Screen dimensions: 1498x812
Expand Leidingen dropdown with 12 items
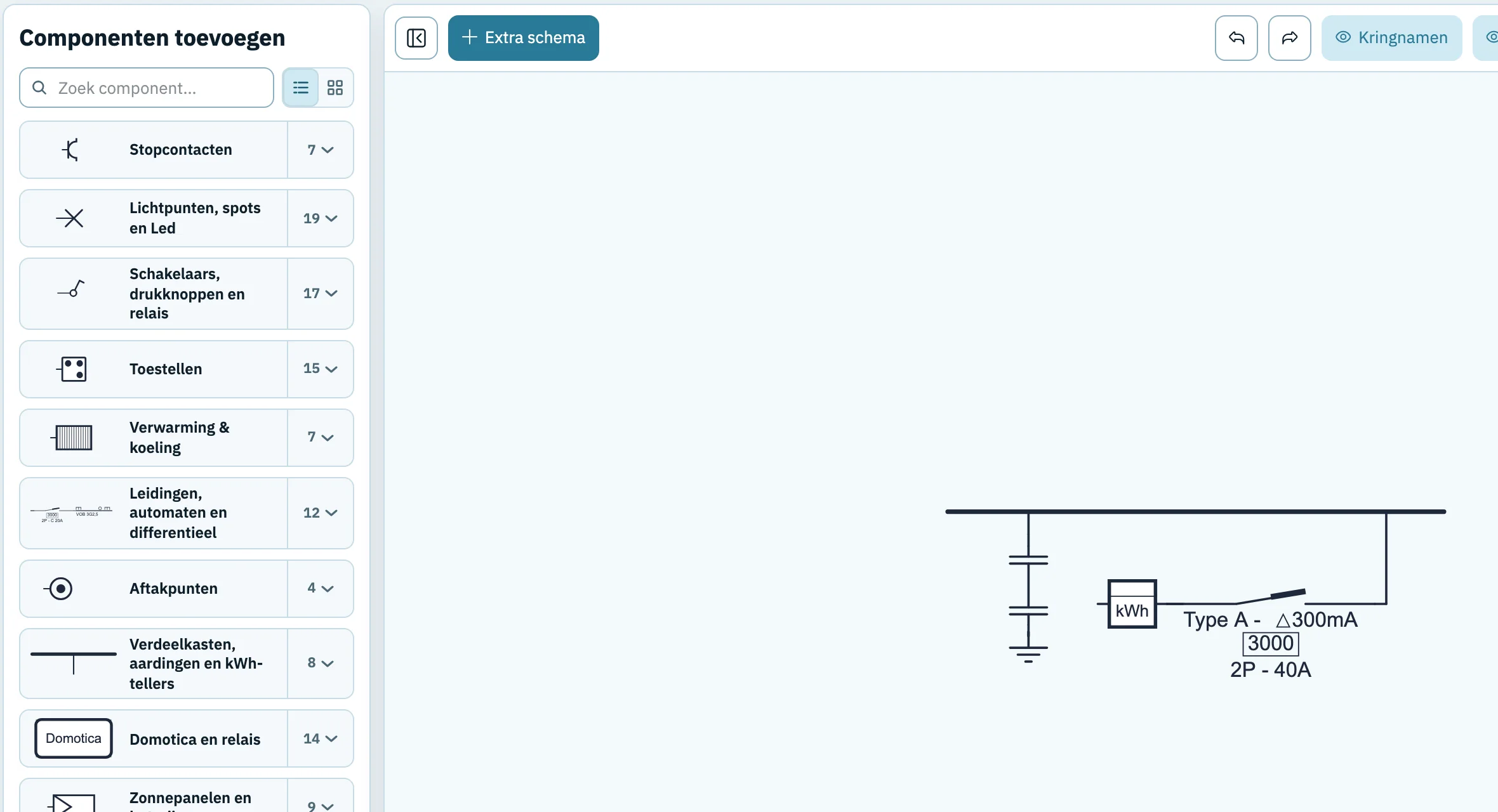[321, 513]
